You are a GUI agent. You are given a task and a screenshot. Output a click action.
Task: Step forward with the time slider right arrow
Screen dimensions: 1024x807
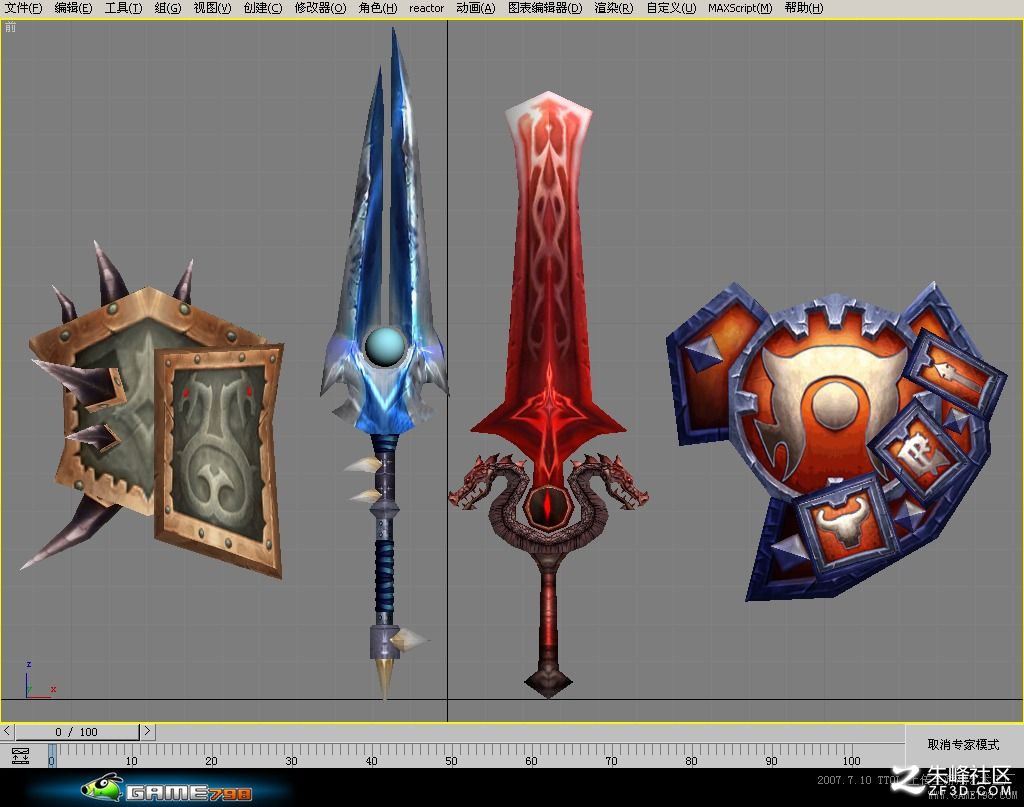point(148,731)
